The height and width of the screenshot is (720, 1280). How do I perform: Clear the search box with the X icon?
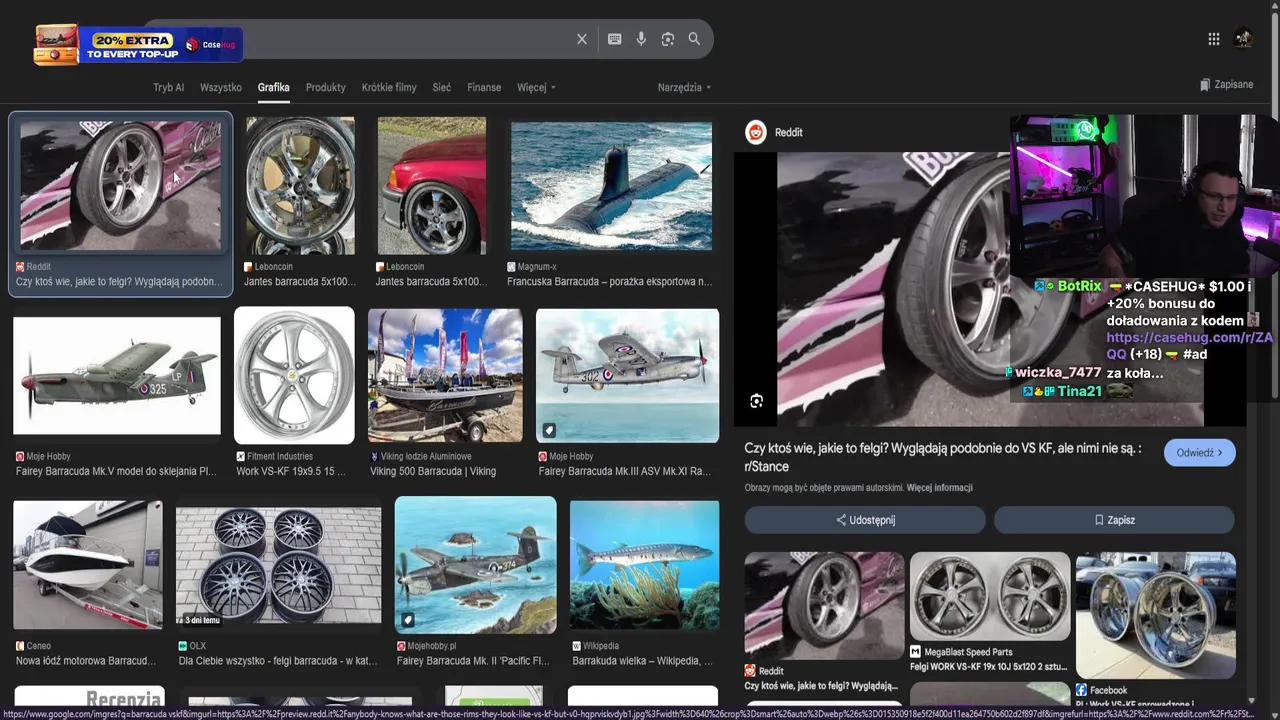[x=582, y=39]
